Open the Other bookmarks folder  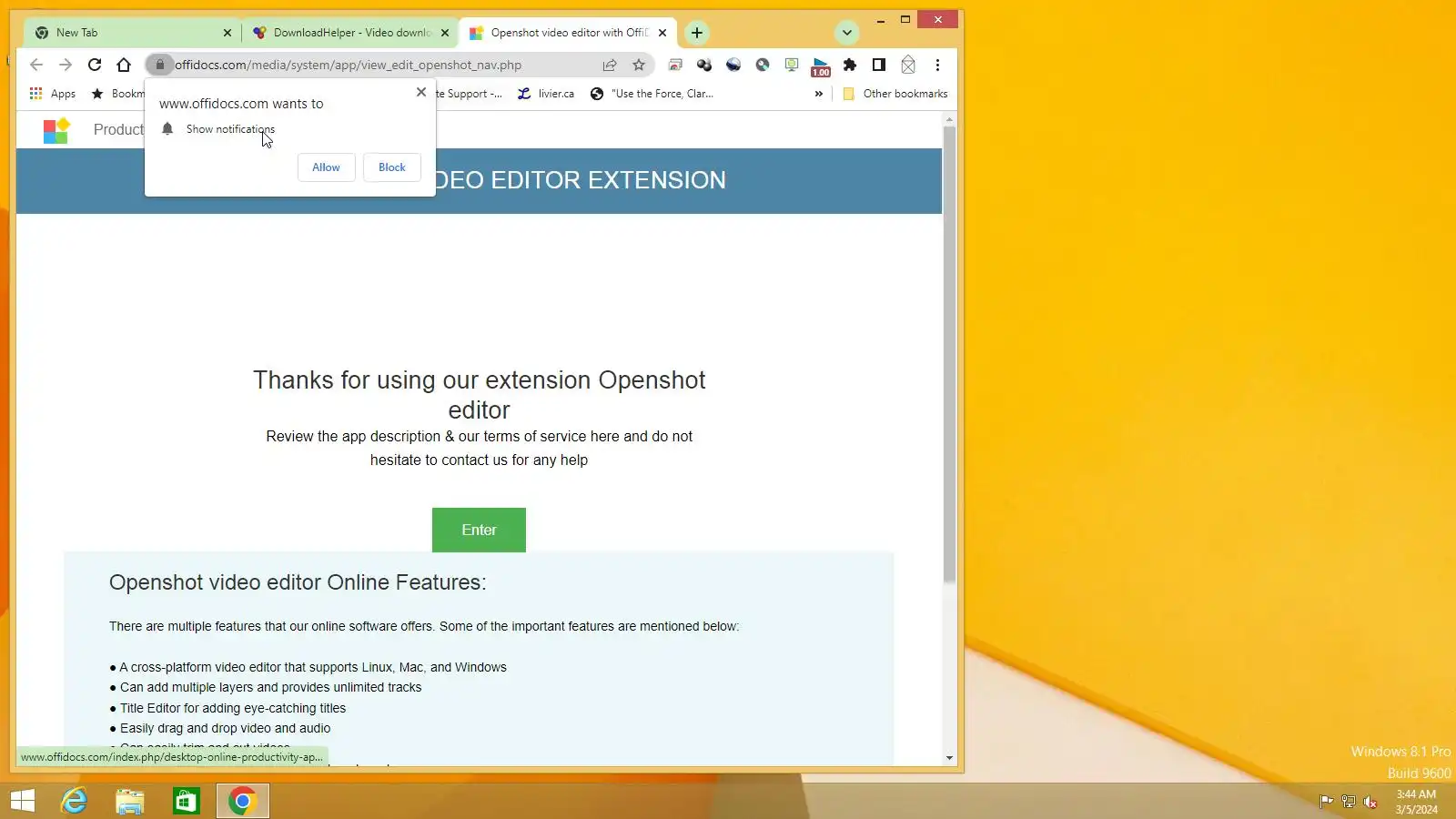click(x=895, y=94)
